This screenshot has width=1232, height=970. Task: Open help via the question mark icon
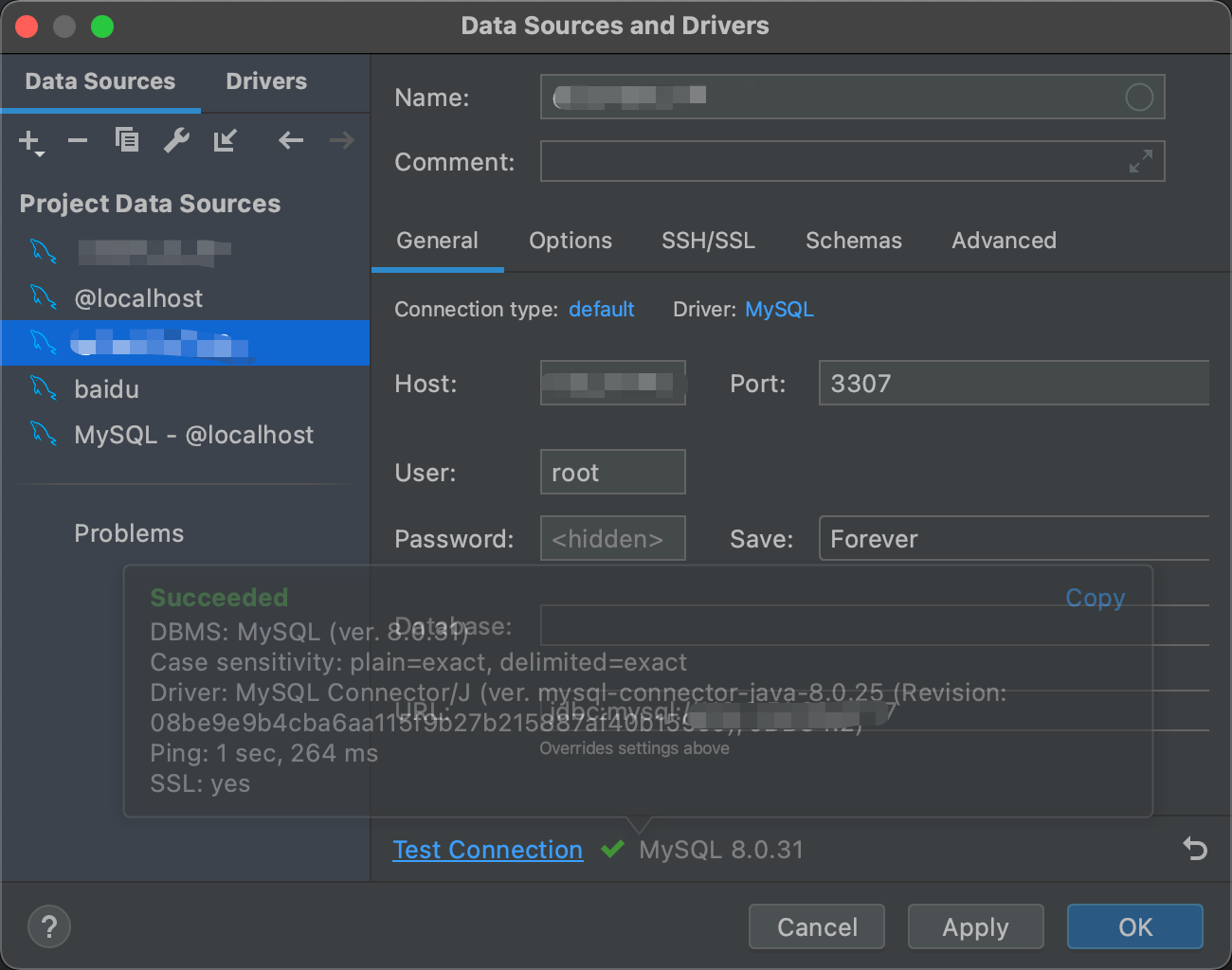coord(49,926)
